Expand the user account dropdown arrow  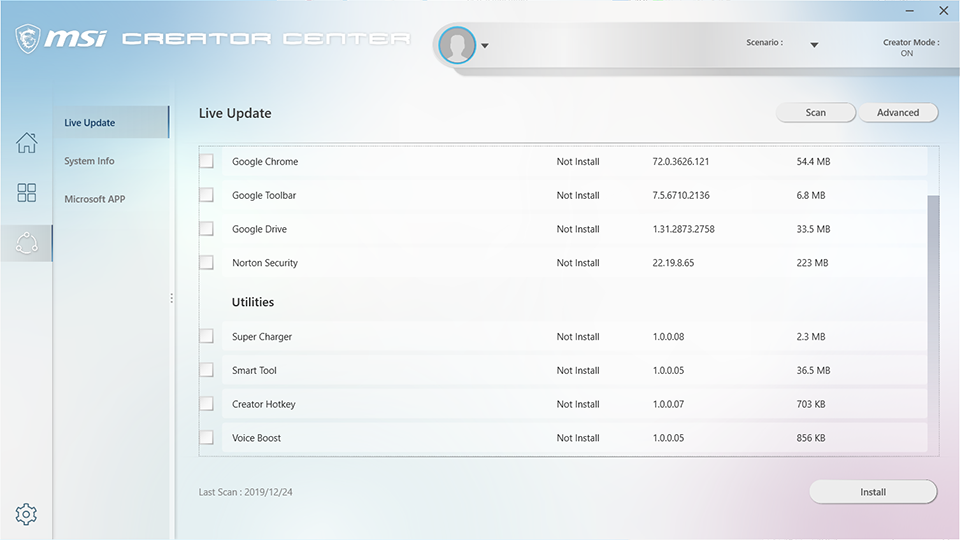click(484, 45)
